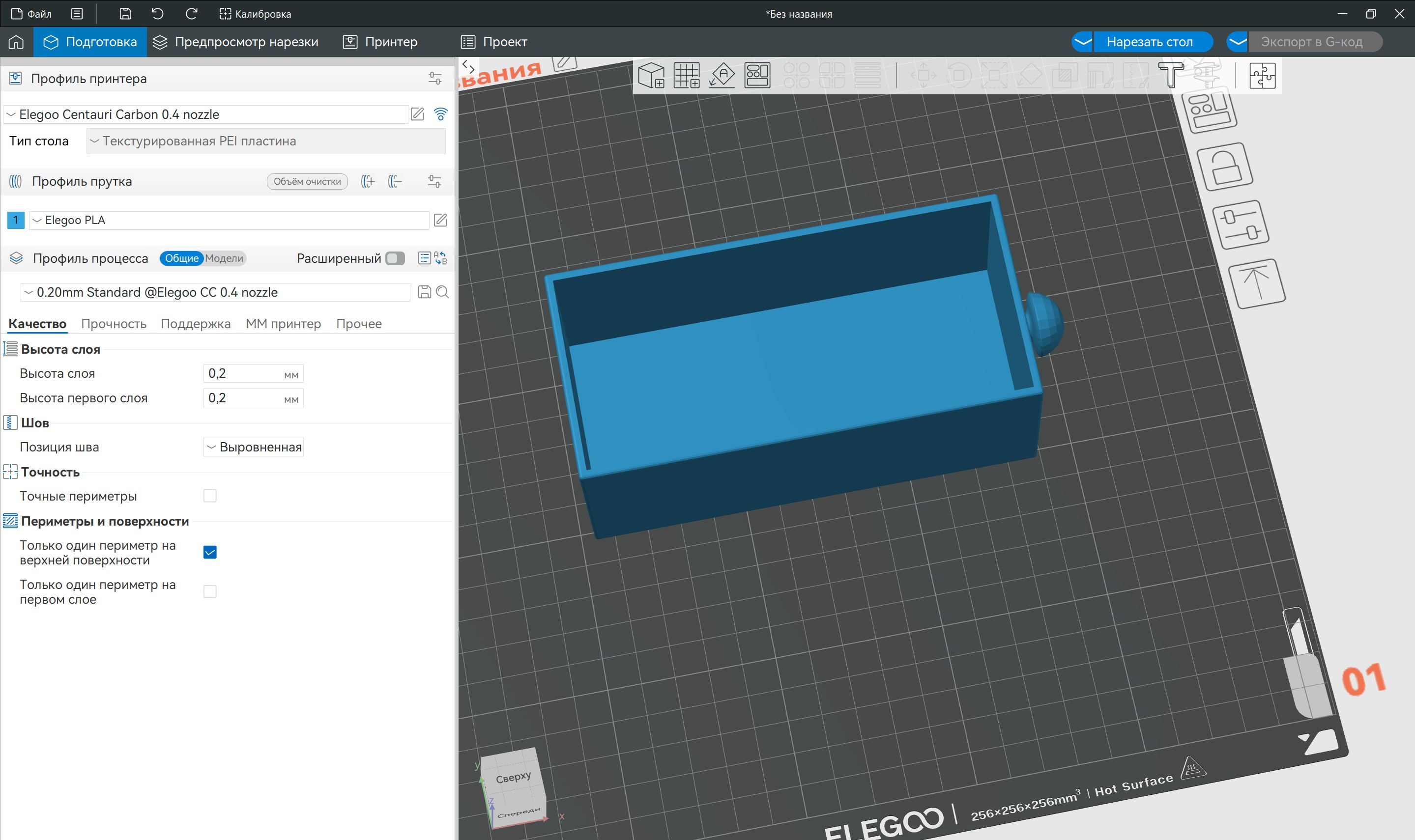Uncheck one perimeter on top surface
Image resolution: width=1415 pixels, height=840 pixels.
click(210, 553)
